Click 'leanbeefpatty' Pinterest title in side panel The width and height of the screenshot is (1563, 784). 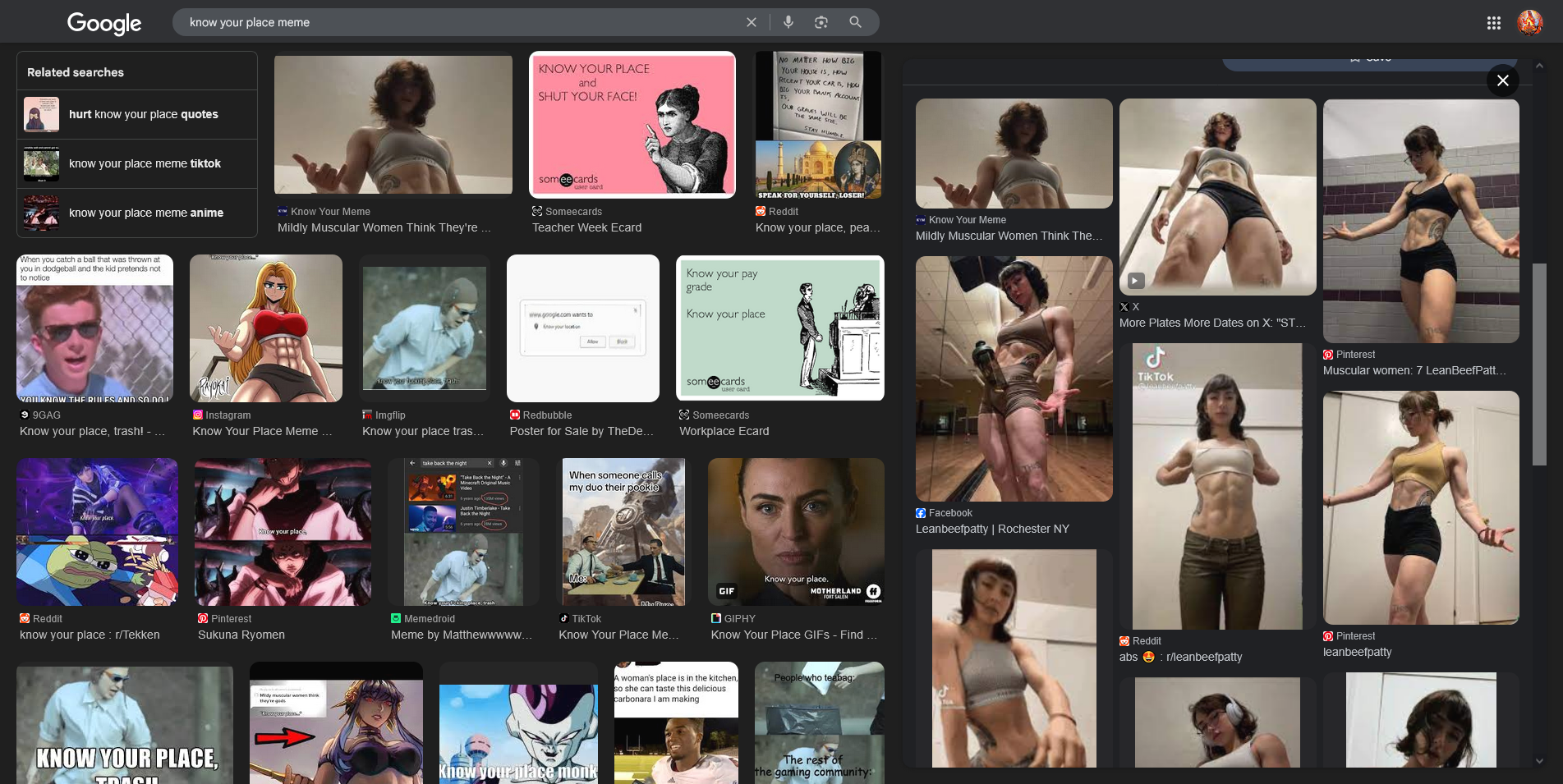(x=1358, y=652)
